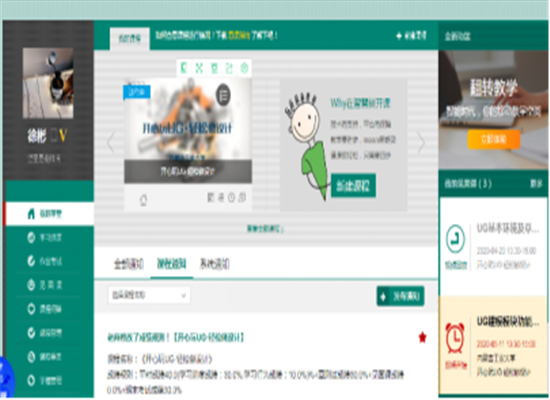Click the green create course button by cartoon
The width and height of the screenshot is (550, 400).
coord(353,186)
